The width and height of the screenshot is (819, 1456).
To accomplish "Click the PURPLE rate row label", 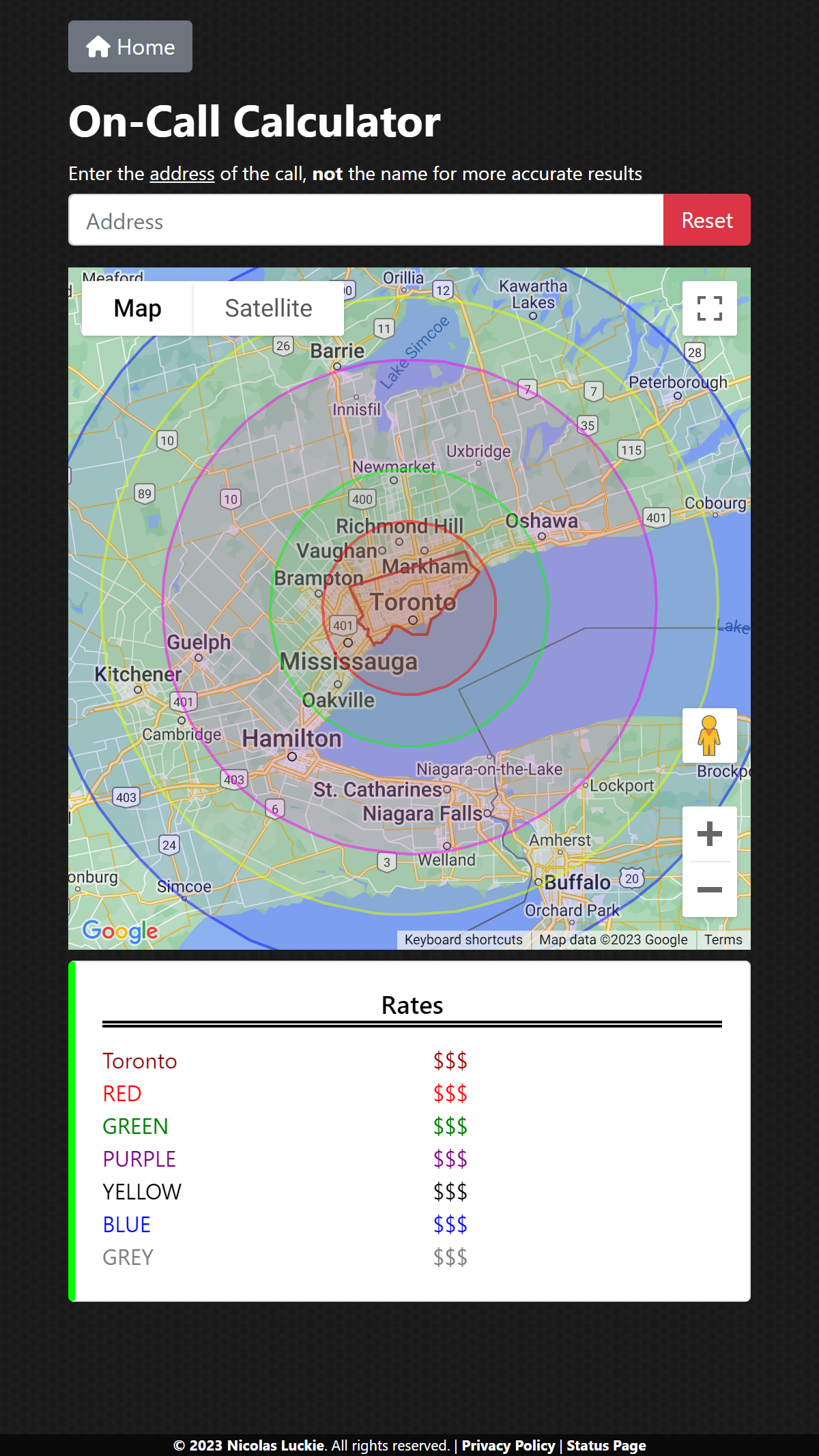I will (x=139, y=1159).
